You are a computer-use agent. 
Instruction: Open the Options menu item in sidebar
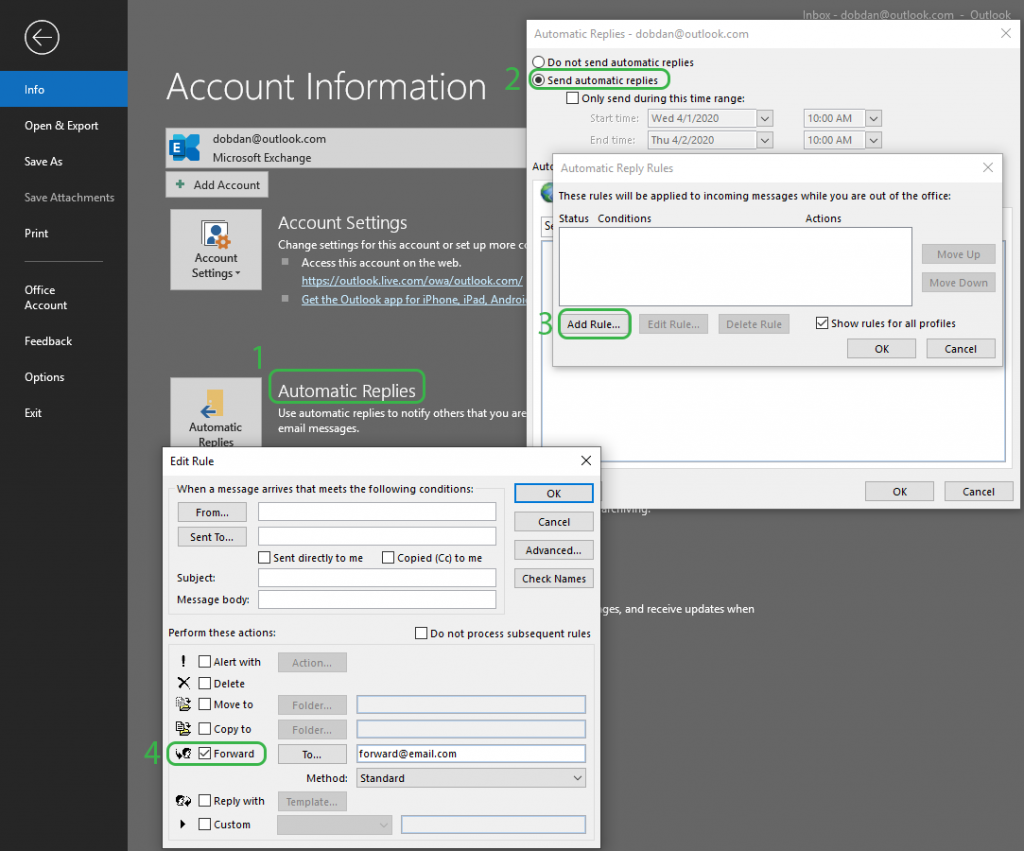[x=45, y=377]
